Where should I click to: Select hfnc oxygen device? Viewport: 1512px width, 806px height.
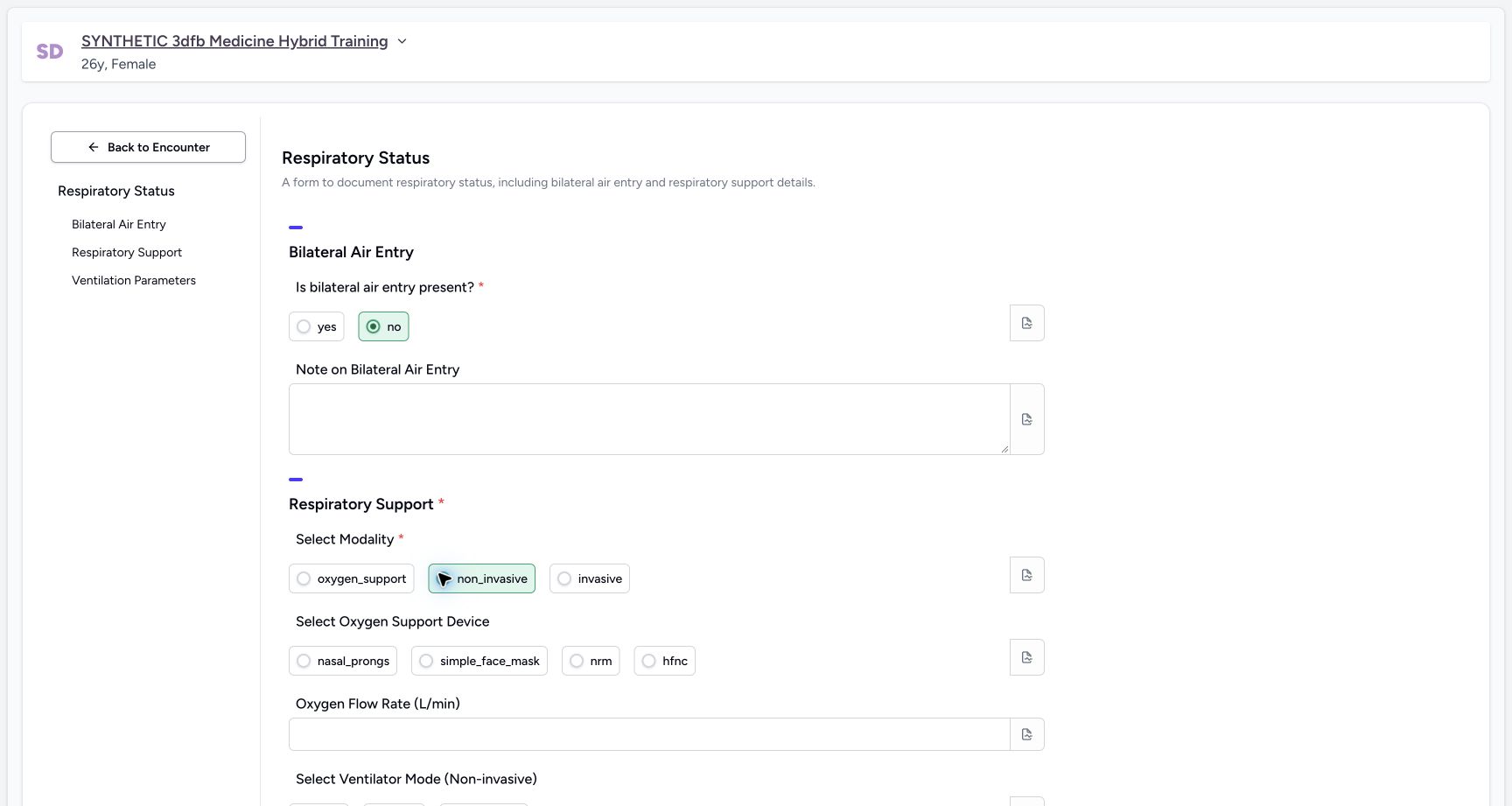(664, 661)
